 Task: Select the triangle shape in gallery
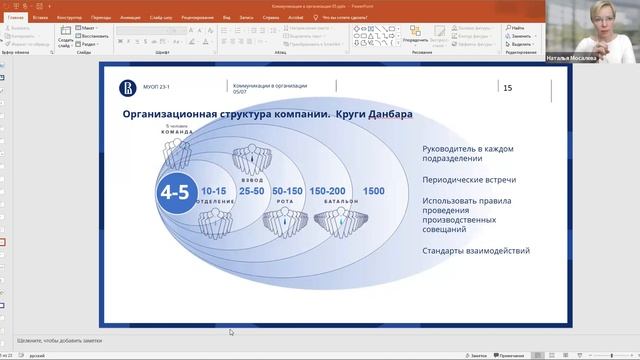tap(371, 36)
